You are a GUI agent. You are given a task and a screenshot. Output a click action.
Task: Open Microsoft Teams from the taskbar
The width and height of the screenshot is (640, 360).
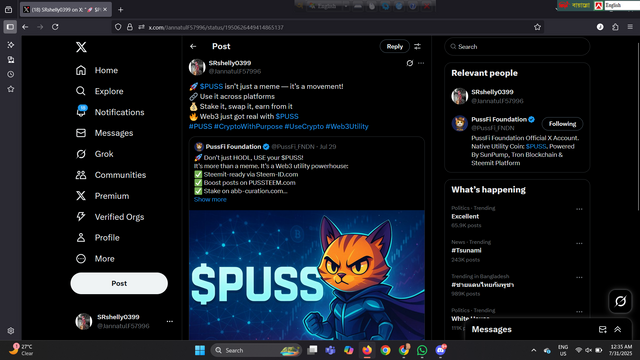click(330, 350)
